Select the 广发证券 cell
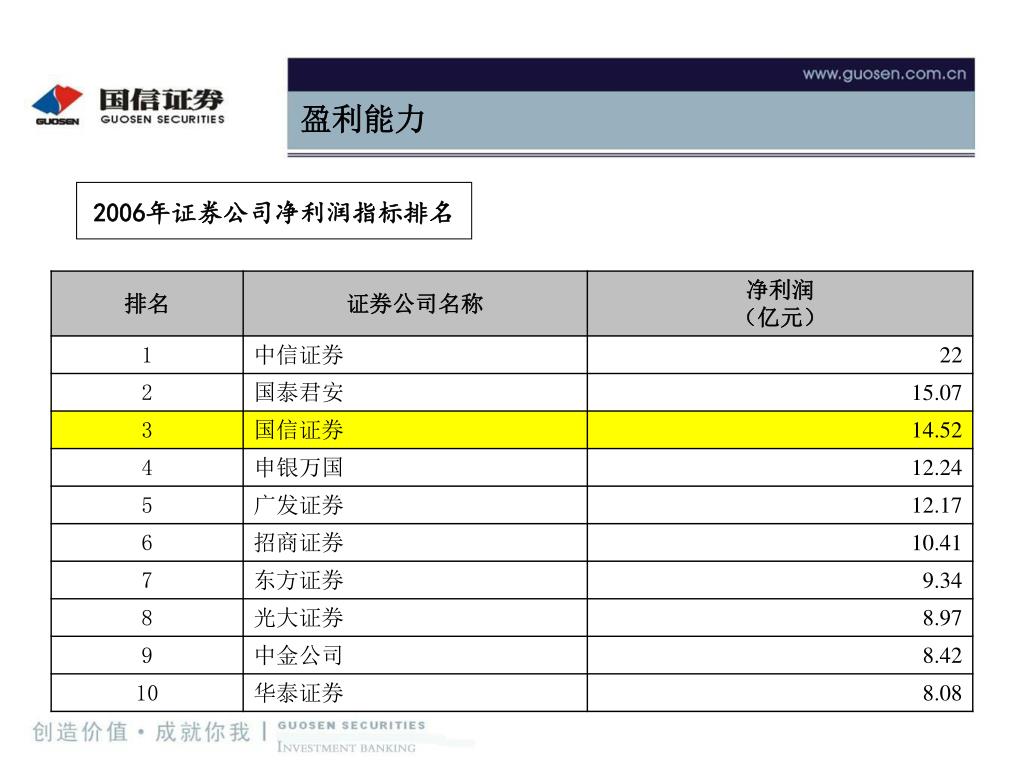The image size is (1024, 768). click(x=415, y=505)
